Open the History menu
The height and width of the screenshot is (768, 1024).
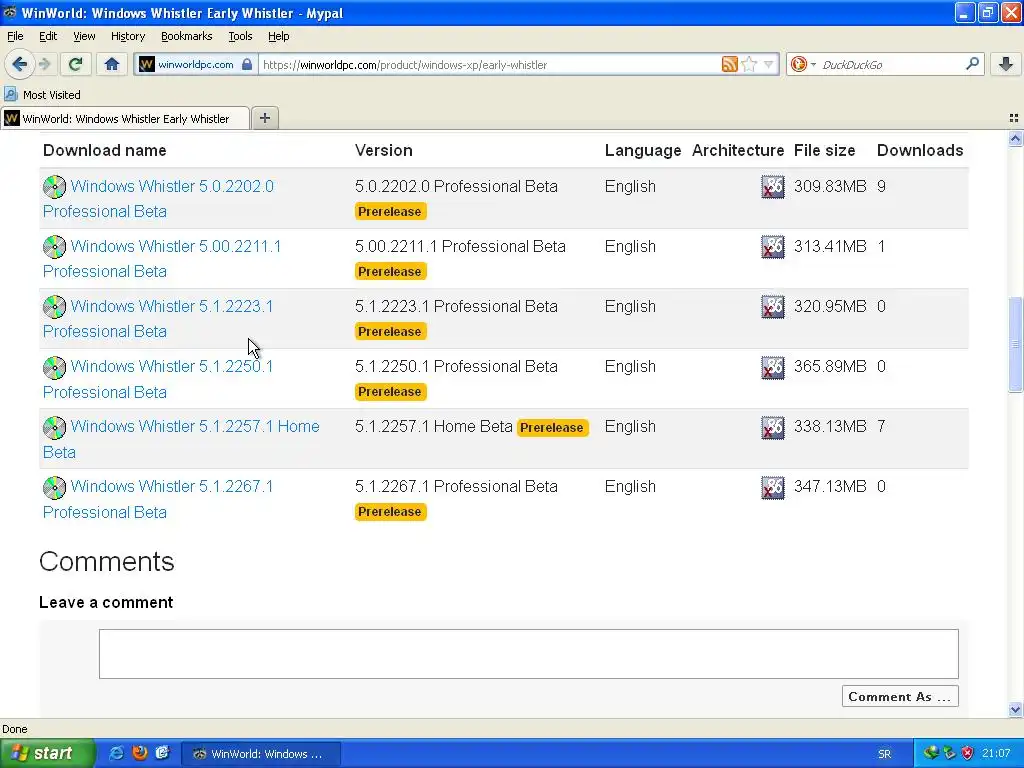128,36
